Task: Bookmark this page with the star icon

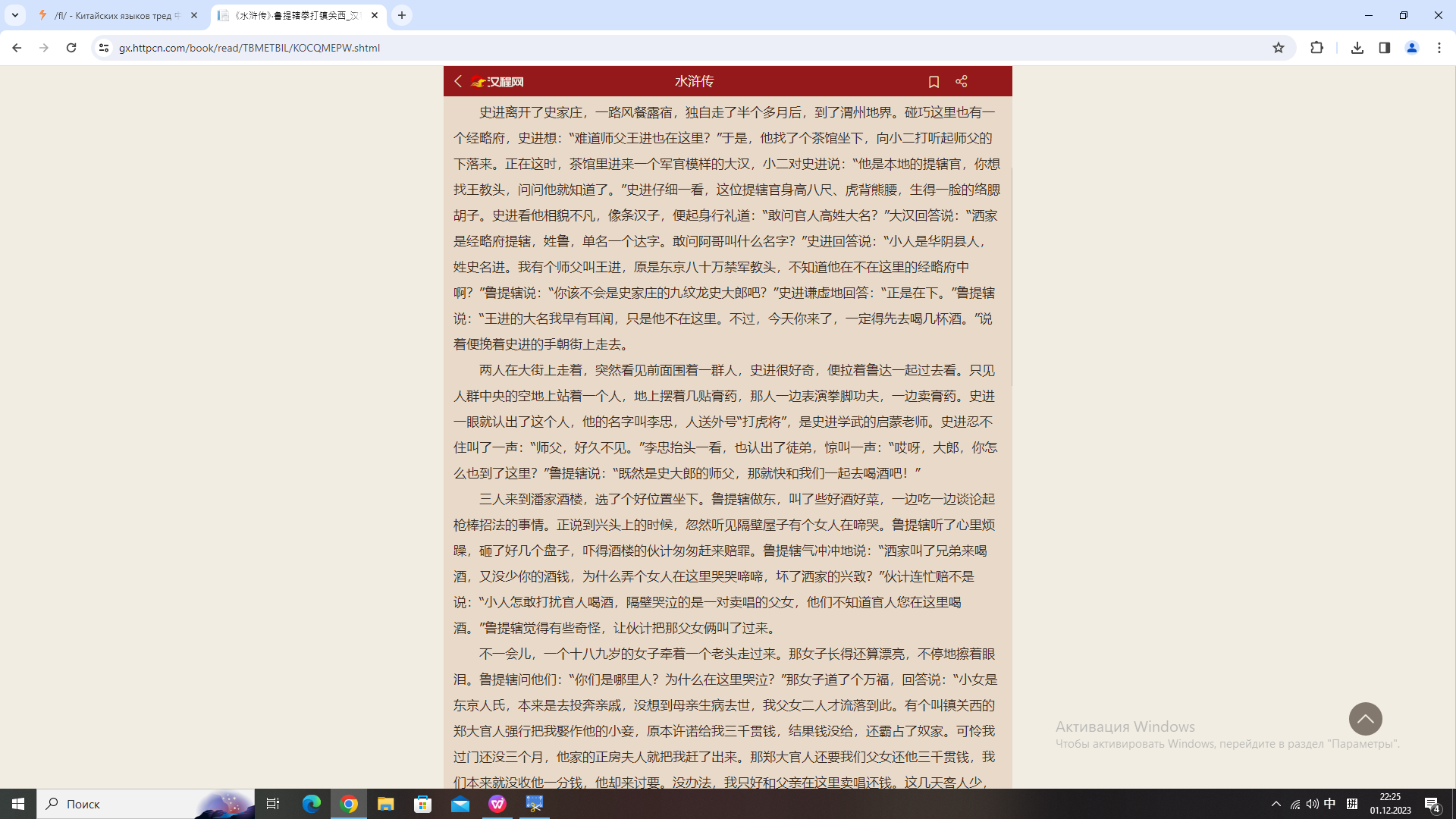Action: tap(1279, 48)
